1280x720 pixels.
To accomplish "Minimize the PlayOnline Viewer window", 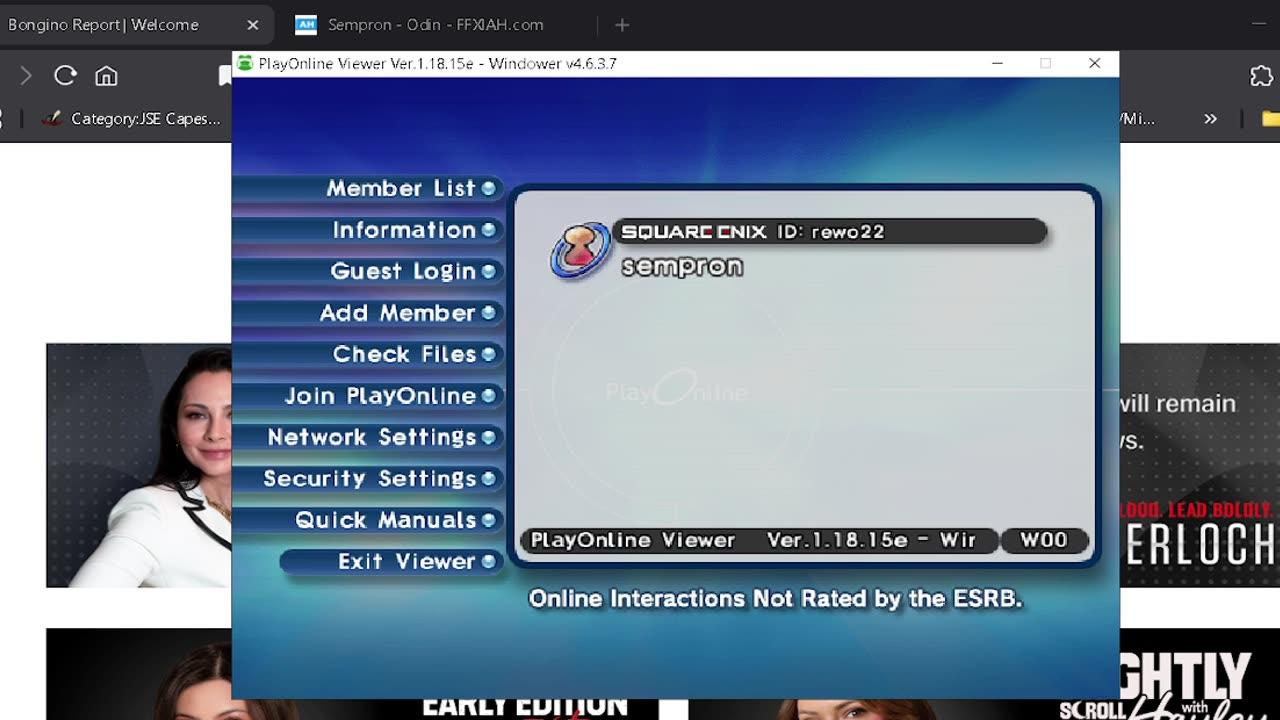I will [x=997, y=63].
